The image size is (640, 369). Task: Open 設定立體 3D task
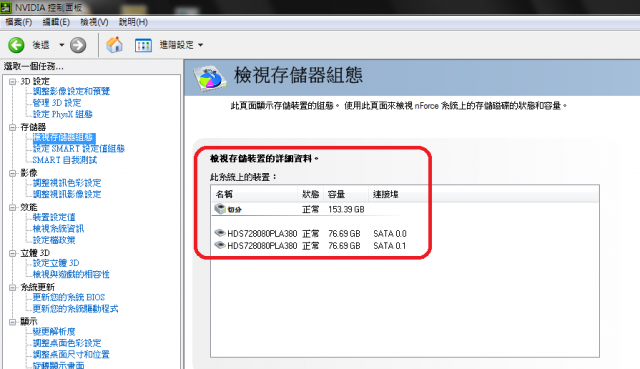point(56,263)
